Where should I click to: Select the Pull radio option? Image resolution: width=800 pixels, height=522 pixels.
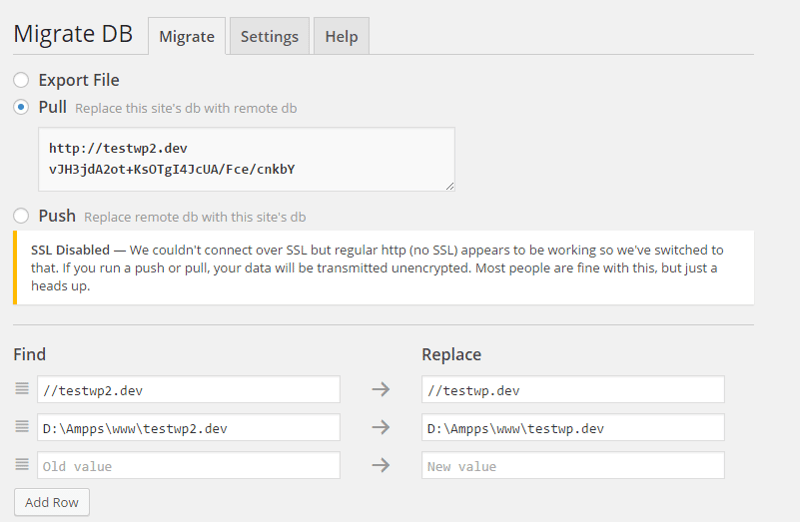click(21, 107)
